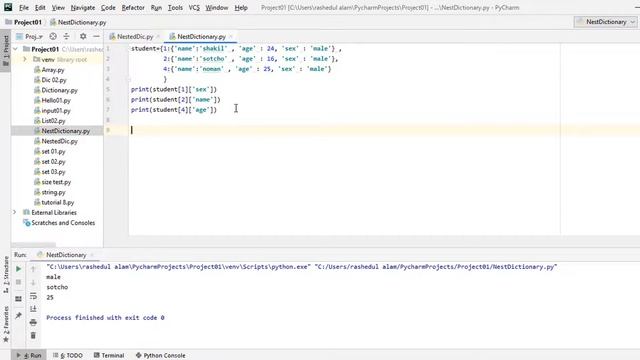Select set 03.py in project tree
Viewport: 640px width, 360px height.
tap(50, 172)
